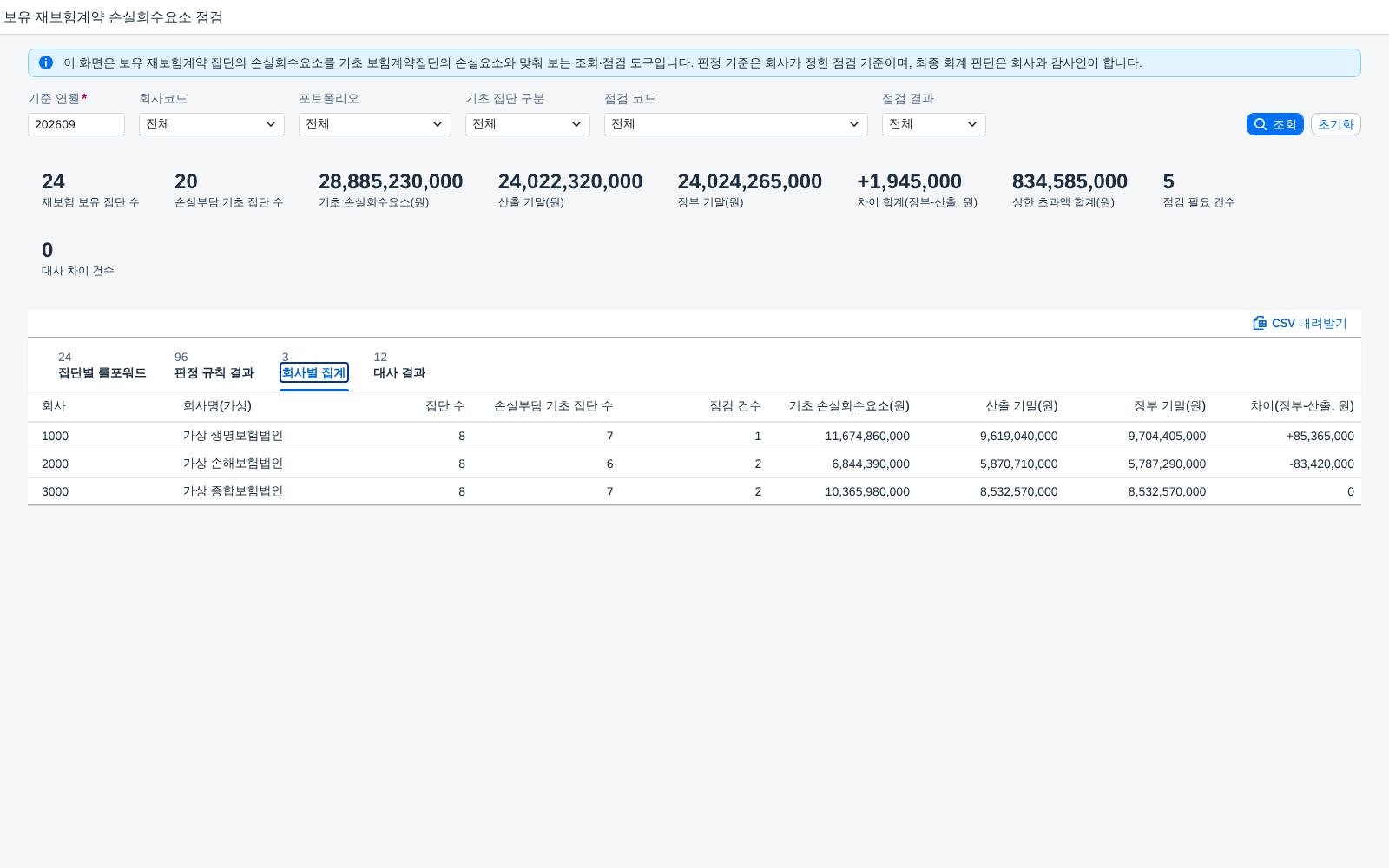Switch to the 판정 규칙 결과 tab
Screen dimensions: 1389x868
(214, 372)
